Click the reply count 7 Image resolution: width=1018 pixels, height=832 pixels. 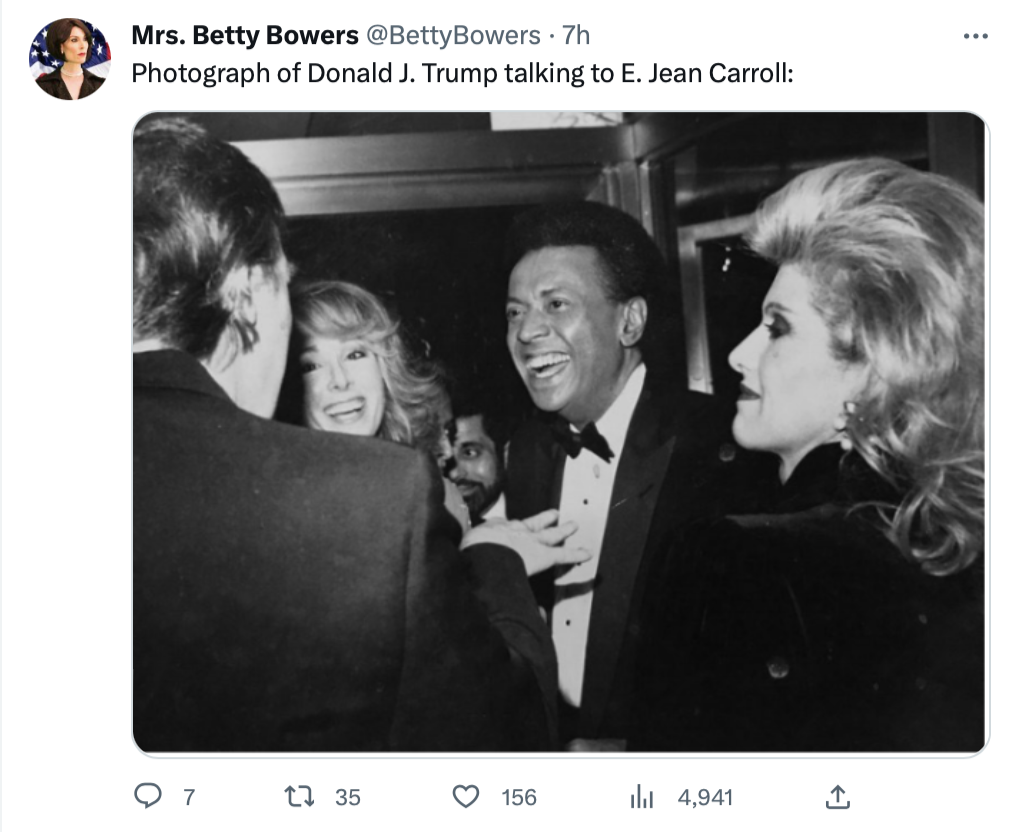187,797
